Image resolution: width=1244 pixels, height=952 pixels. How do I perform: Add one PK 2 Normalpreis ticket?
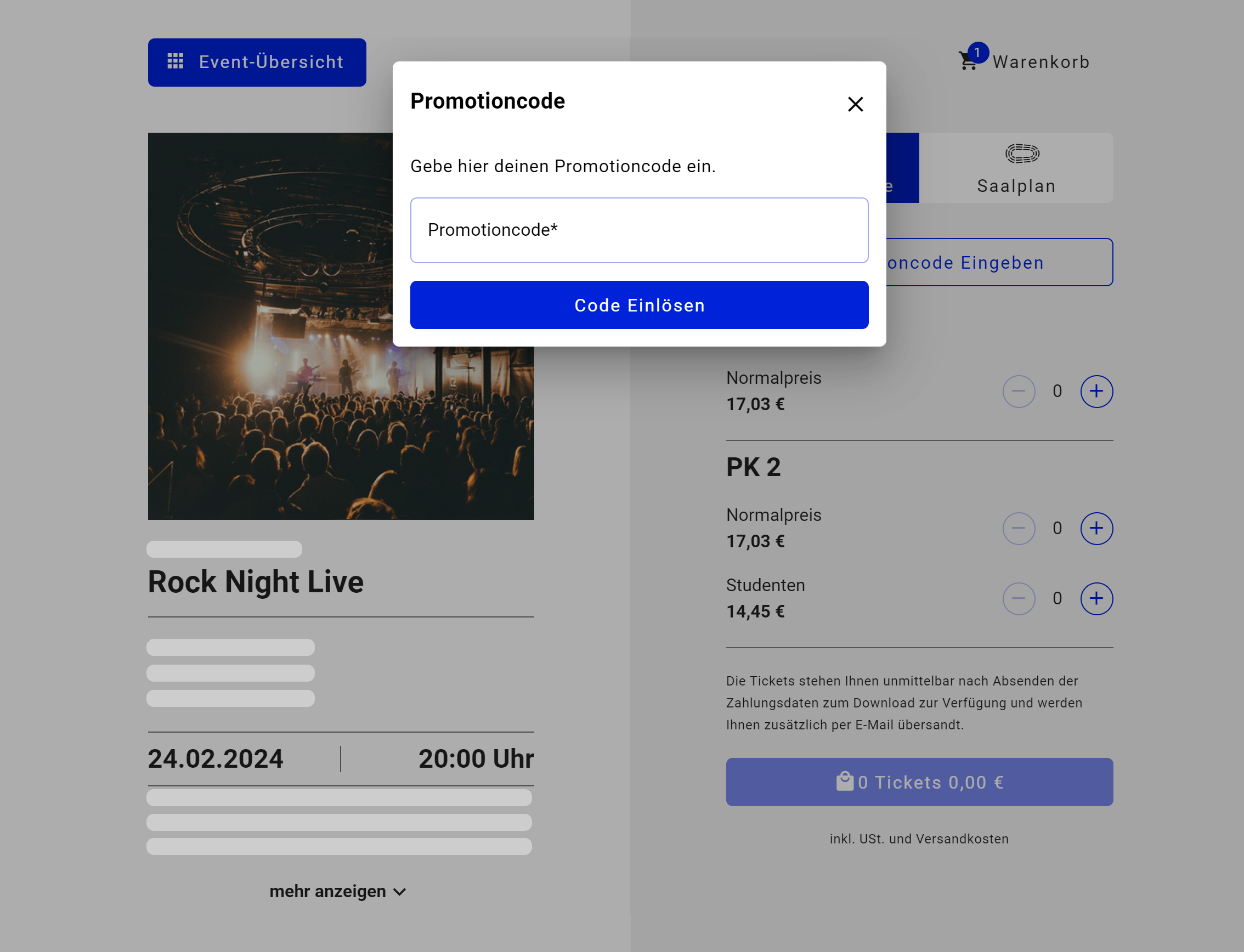1096,528
